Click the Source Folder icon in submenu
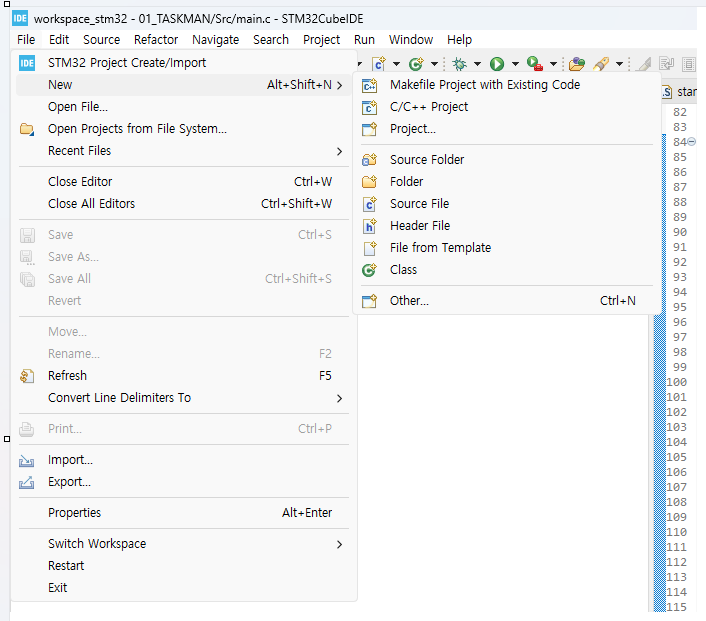 point(370,160)
